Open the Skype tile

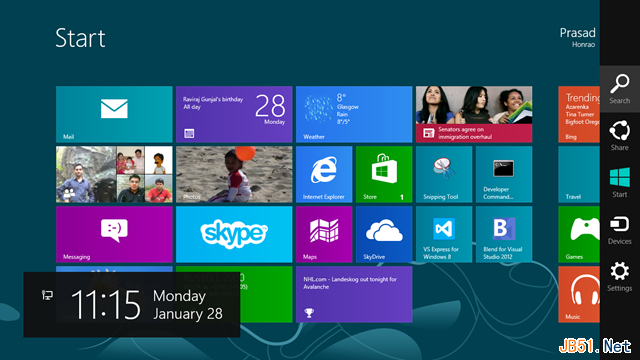pos(234,234)
